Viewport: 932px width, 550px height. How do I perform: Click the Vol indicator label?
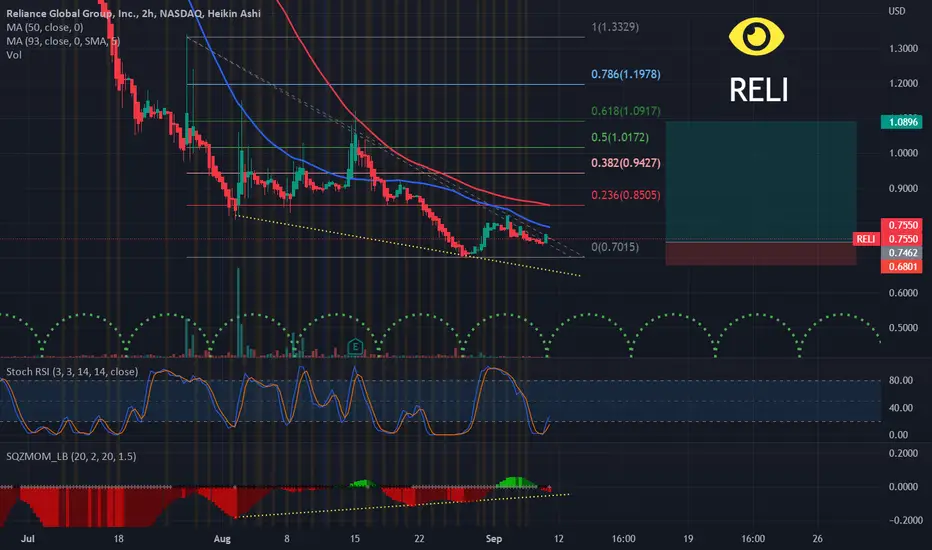point(14,55)
